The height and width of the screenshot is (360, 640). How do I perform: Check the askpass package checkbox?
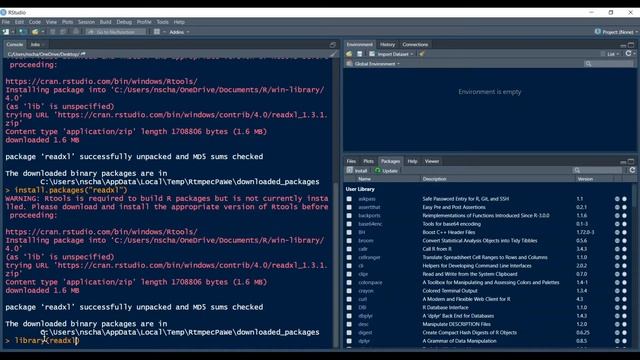[x=349, y=199]
